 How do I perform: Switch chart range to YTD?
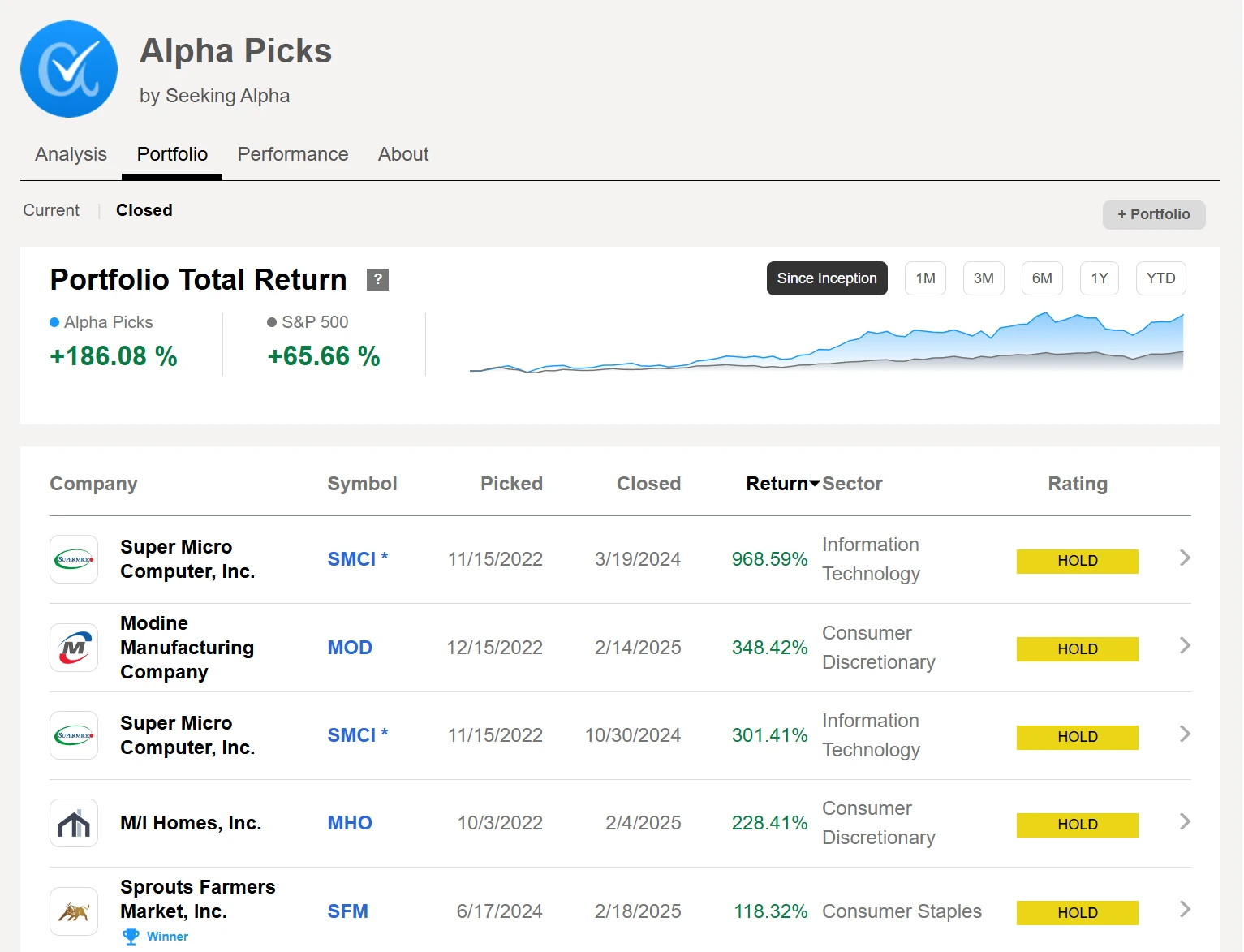1160,278
